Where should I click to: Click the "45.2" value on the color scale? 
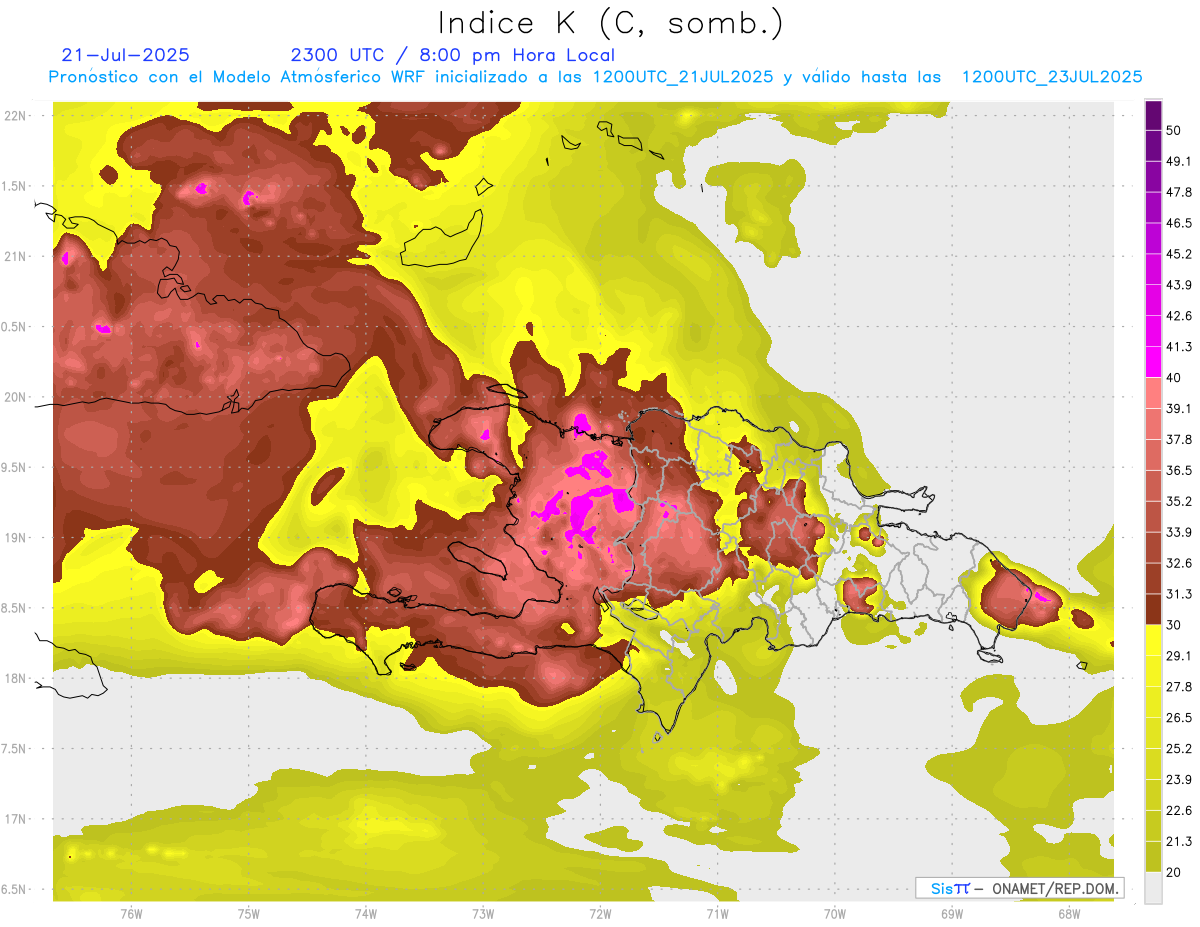pyautogui.click(x=1179, y=254)
